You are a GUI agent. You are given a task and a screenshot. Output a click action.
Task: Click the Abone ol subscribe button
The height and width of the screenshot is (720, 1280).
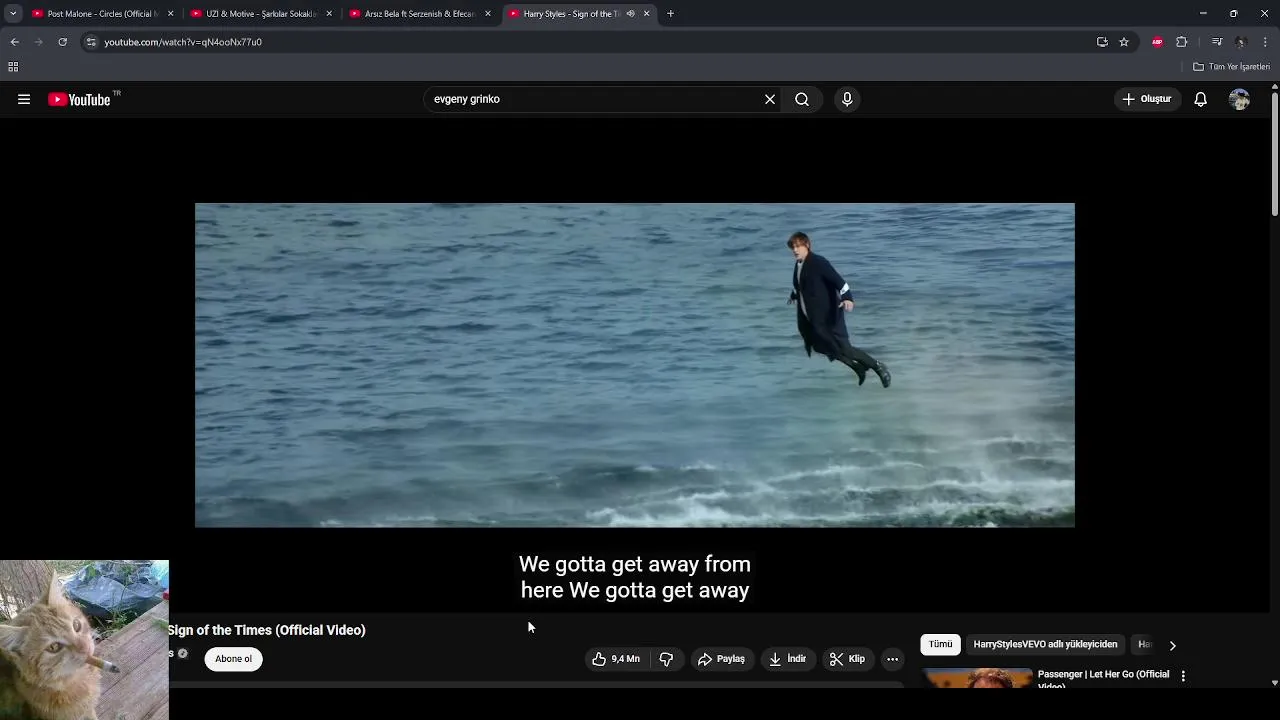(x=234, y=659)
